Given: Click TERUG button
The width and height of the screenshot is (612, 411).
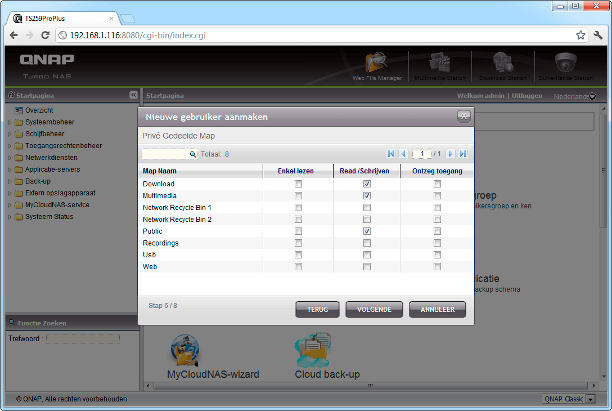Looking at the screenshot, I should point(317,310).
